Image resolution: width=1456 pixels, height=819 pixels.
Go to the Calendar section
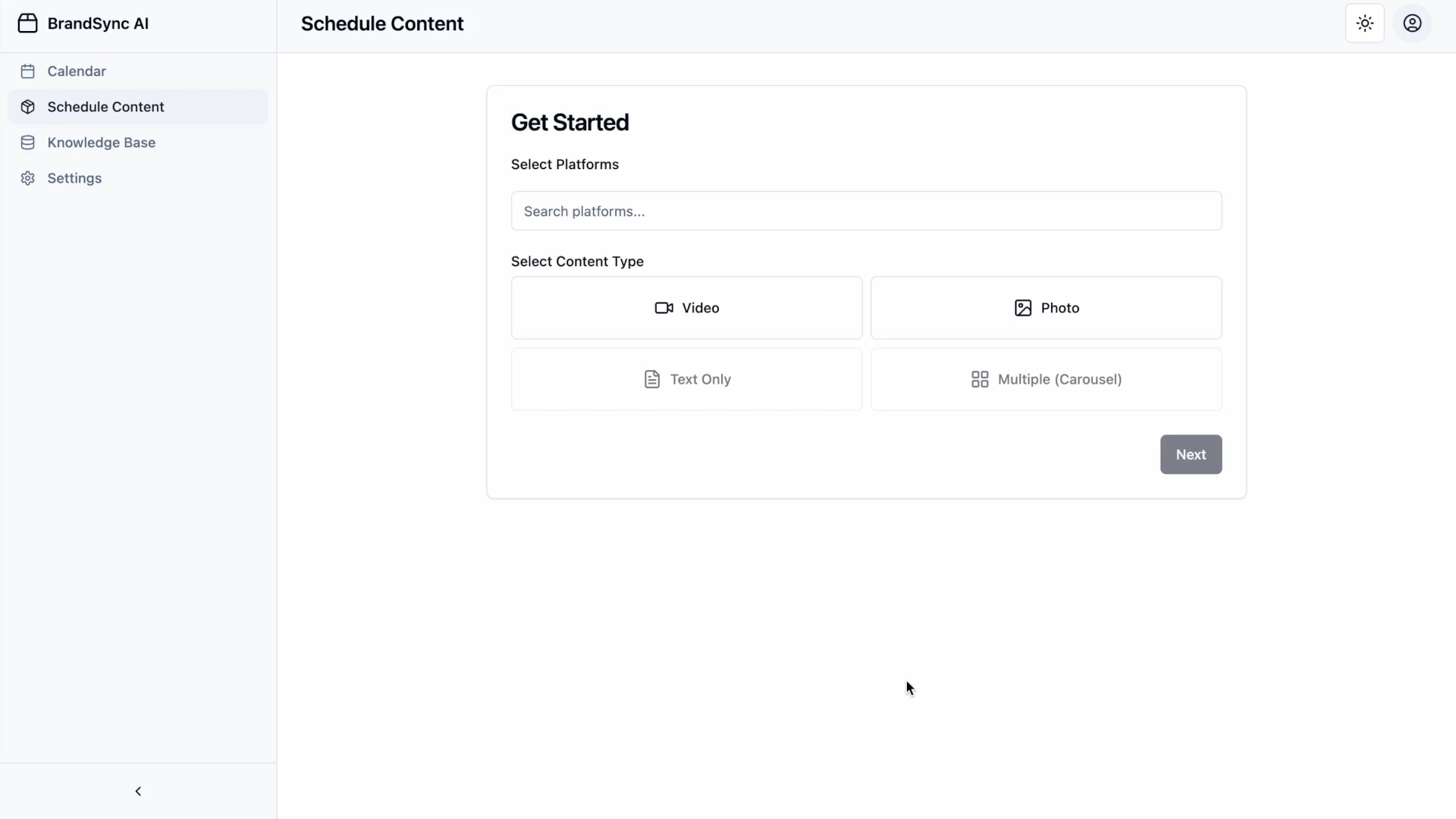pos(77,71)
